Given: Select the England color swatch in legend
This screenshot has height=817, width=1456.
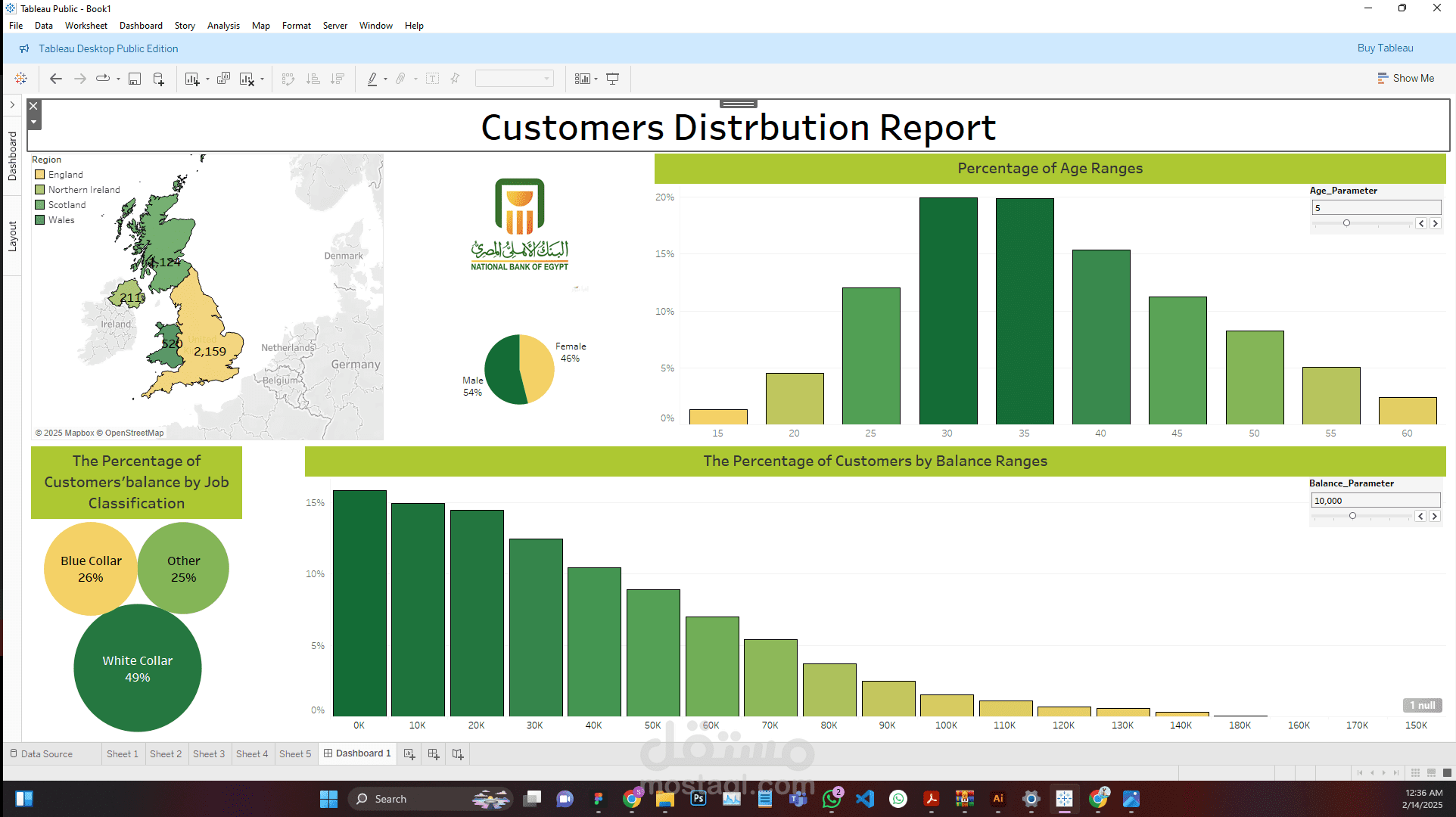Looking at the screenshot, I should point(40,175).
